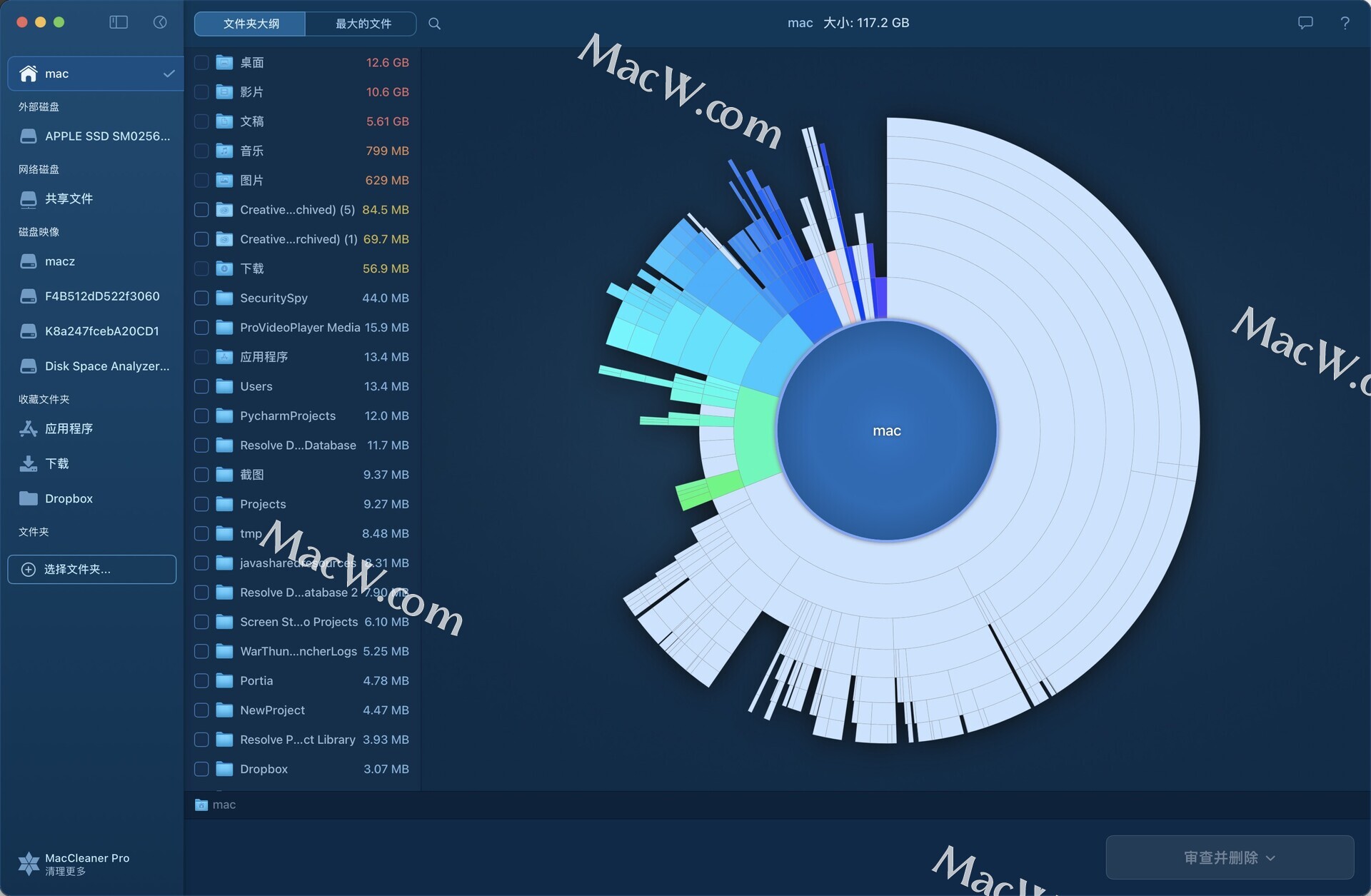Select Resolve D...Database row
1371x896 pixels.
click(302, 445)
